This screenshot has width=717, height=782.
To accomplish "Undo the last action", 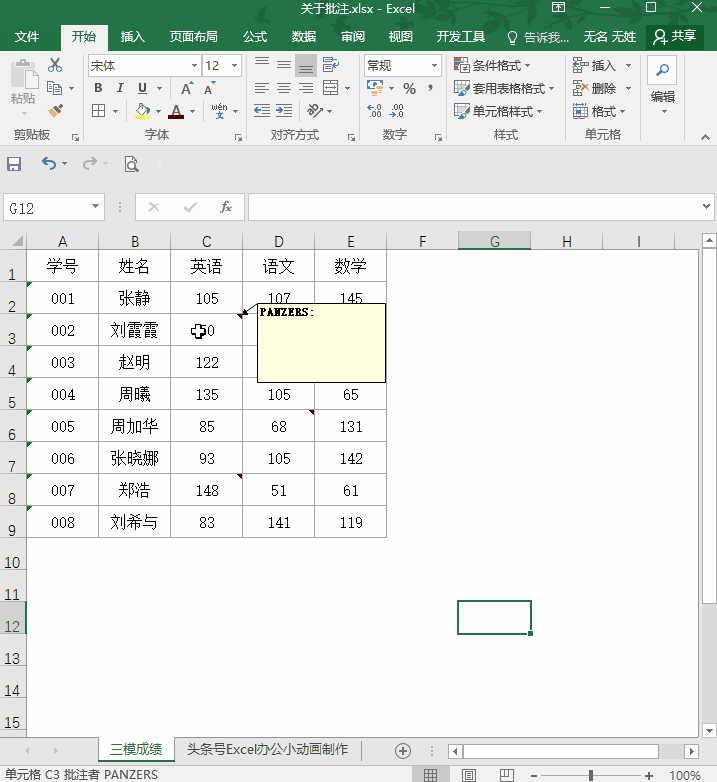I will [48, 164].
